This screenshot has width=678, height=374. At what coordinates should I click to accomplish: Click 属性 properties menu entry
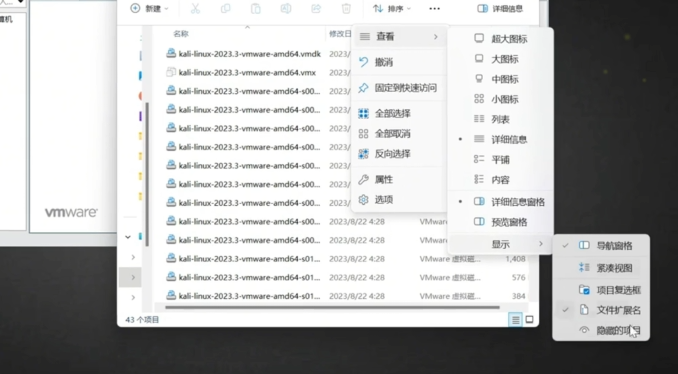400,179
